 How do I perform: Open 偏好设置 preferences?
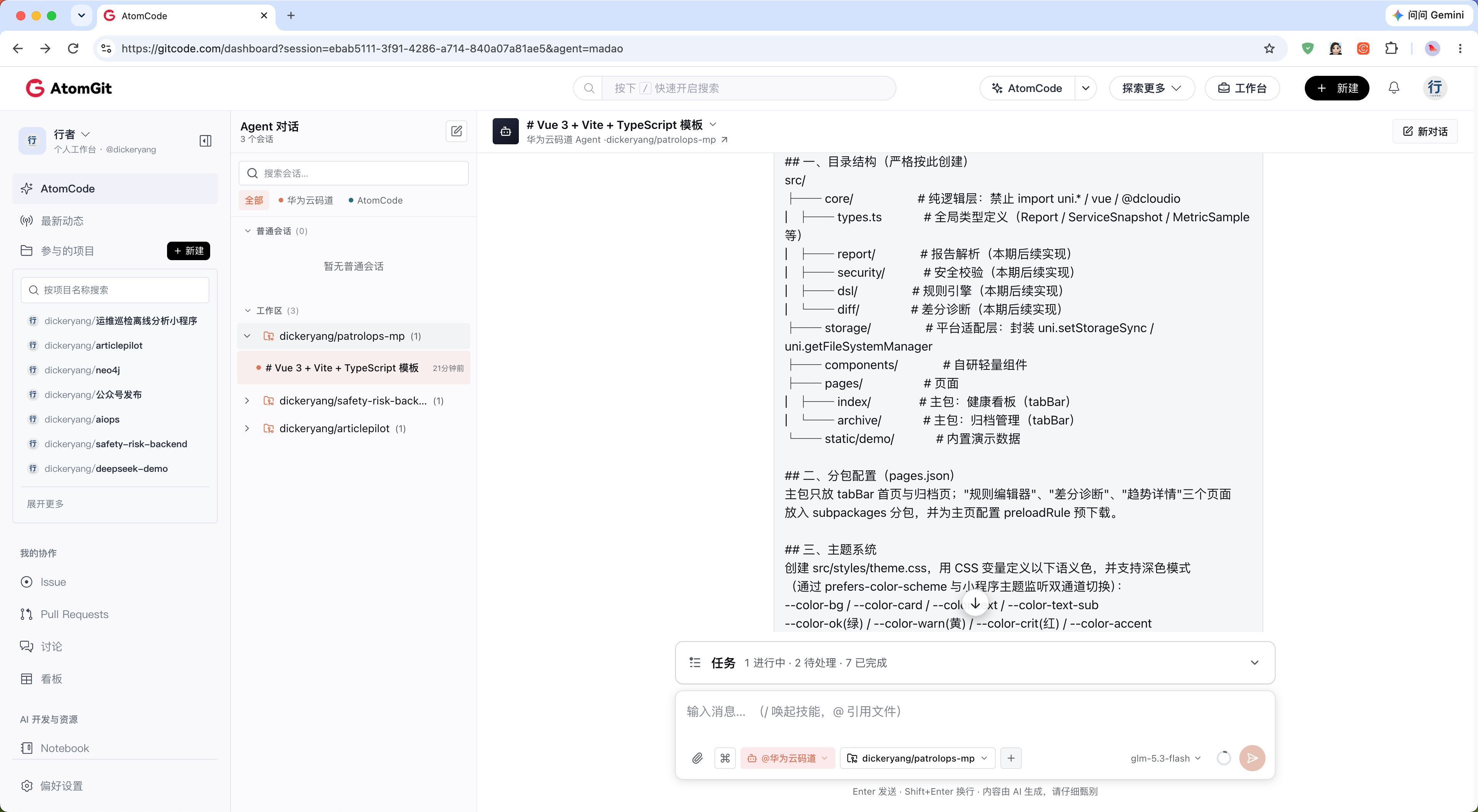pos(62,785)
